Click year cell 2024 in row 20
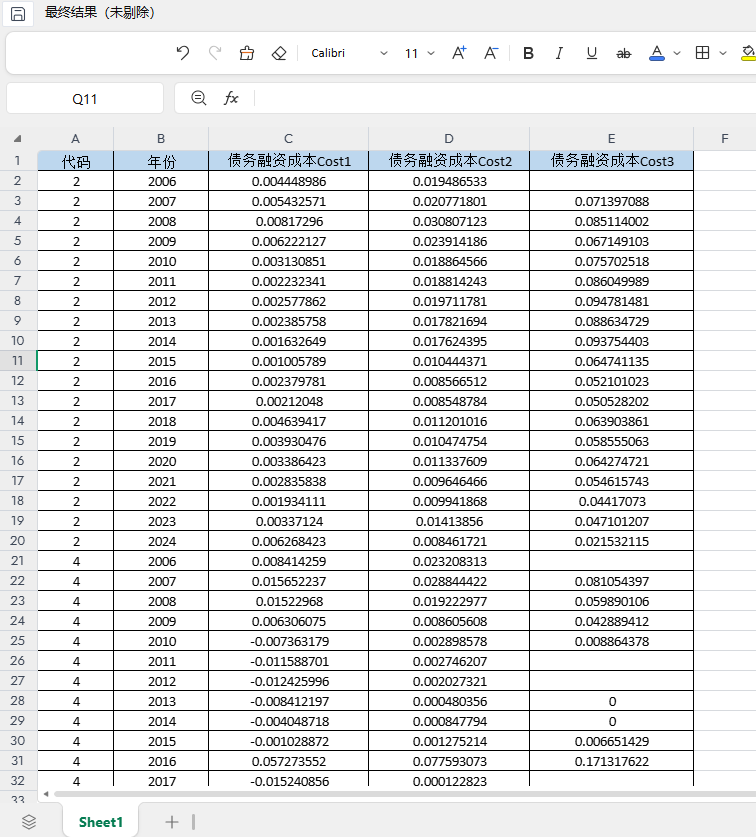Viewport: 756px width, 837px height. pyautogui.click(x=161, y=541)
